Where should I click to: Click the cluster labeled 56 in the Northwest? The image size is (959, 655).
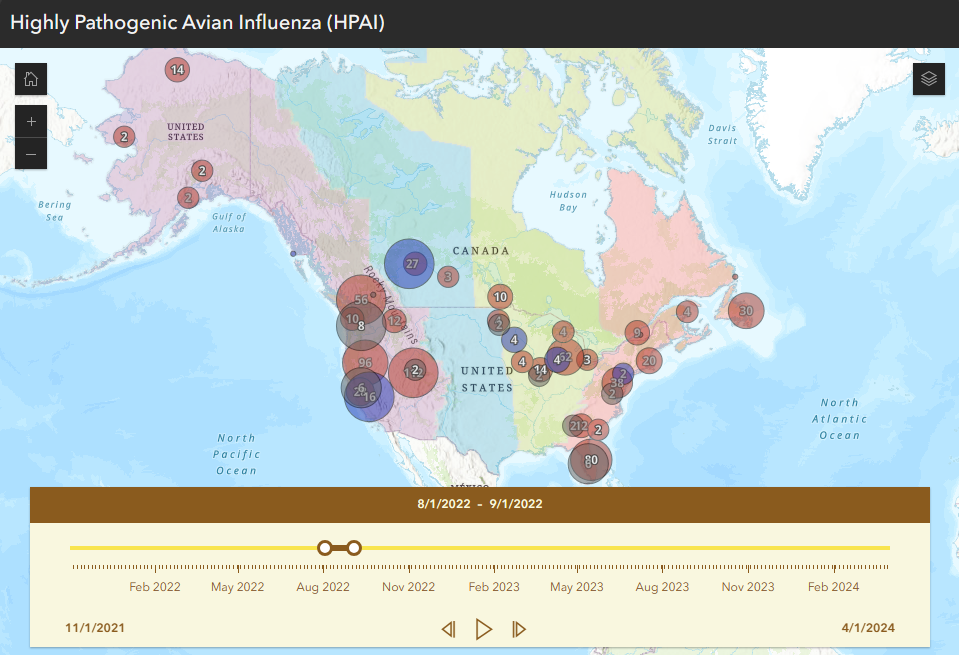(x=361, y=300)
